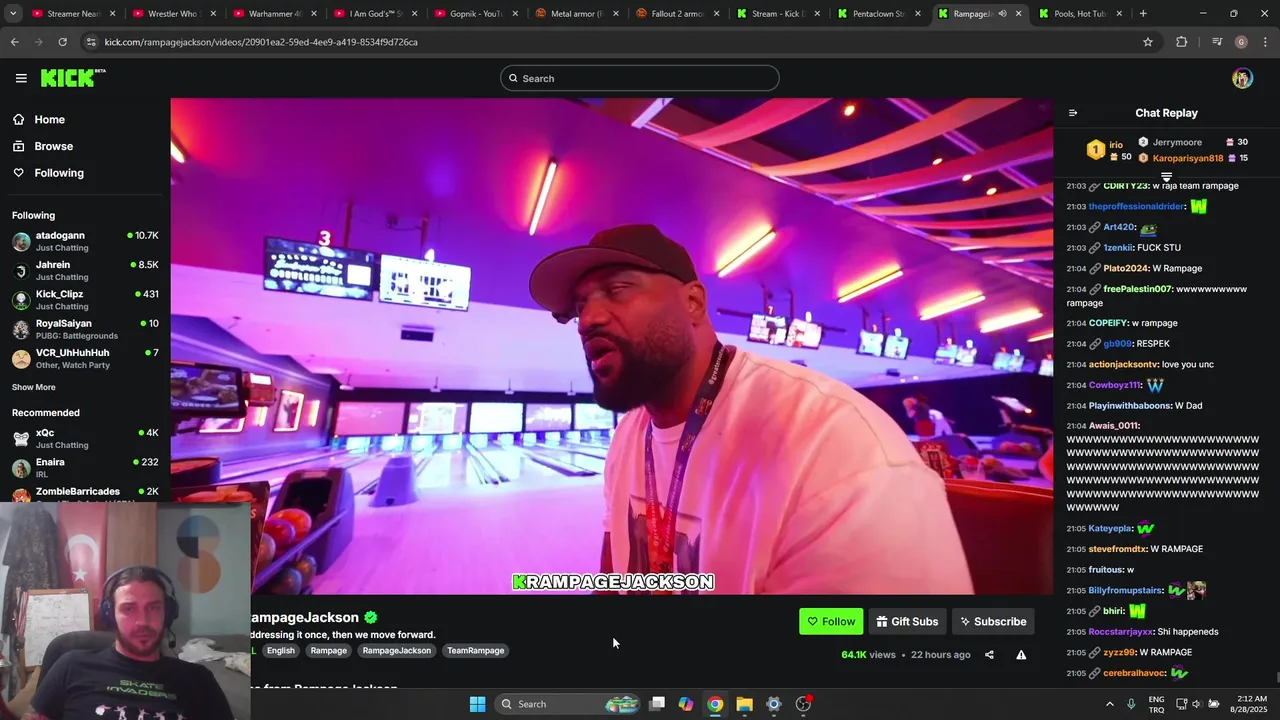Open atadogann channel in Following list
Screen dimensions: 1280x720
pyautogui.click(x=85, y=241)
